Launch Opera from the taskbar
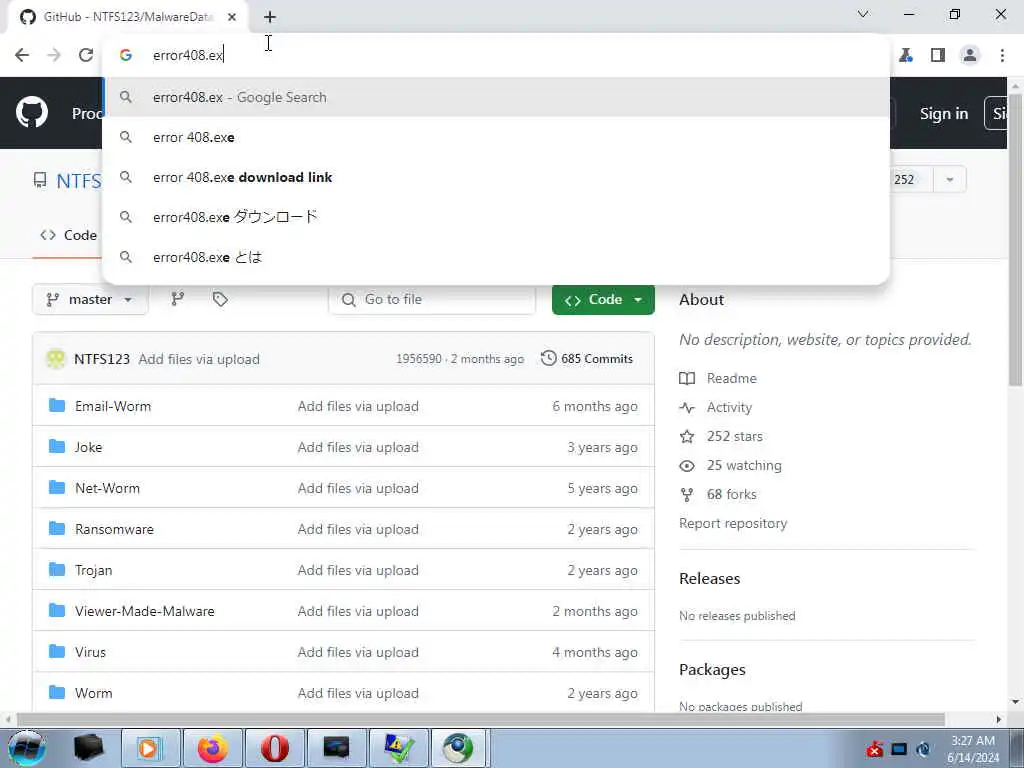Image resolution: width=1024 pixels, height=768 pixels. click(274, 748)
